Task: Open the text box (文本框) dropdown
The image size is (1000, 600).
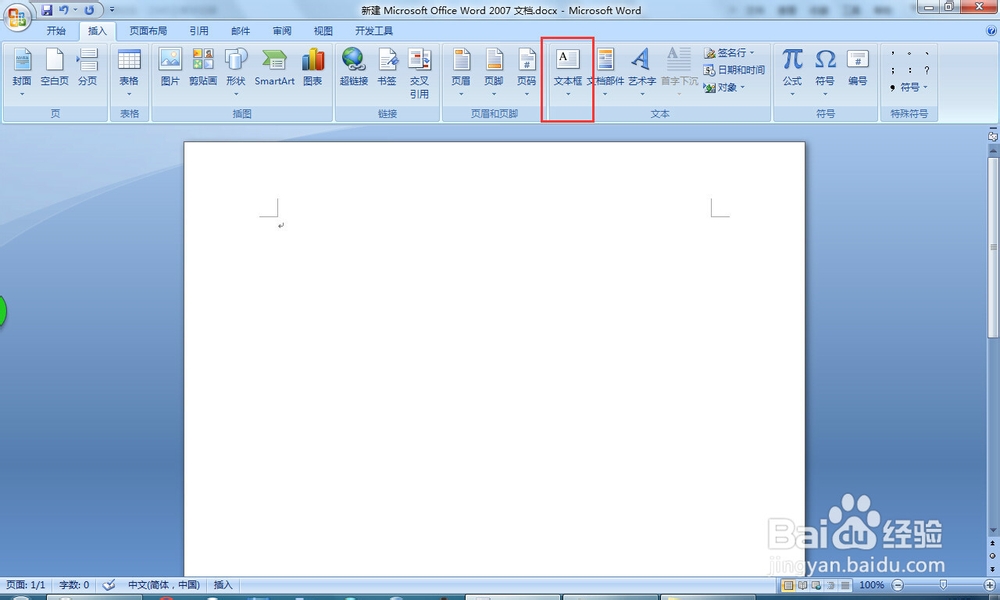Action: coord(568,71)
